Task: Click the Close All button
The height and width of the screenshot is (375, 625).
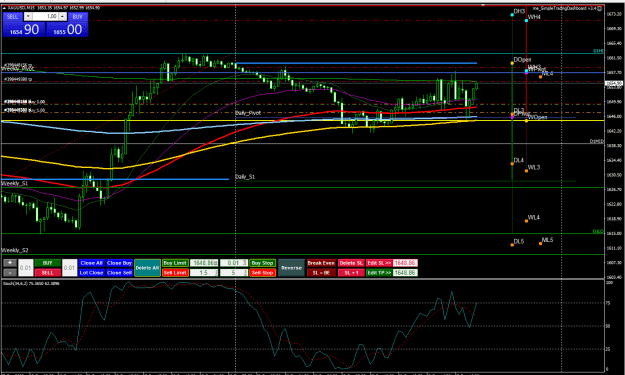Action: pyautogui.click(x=91, y=263)
